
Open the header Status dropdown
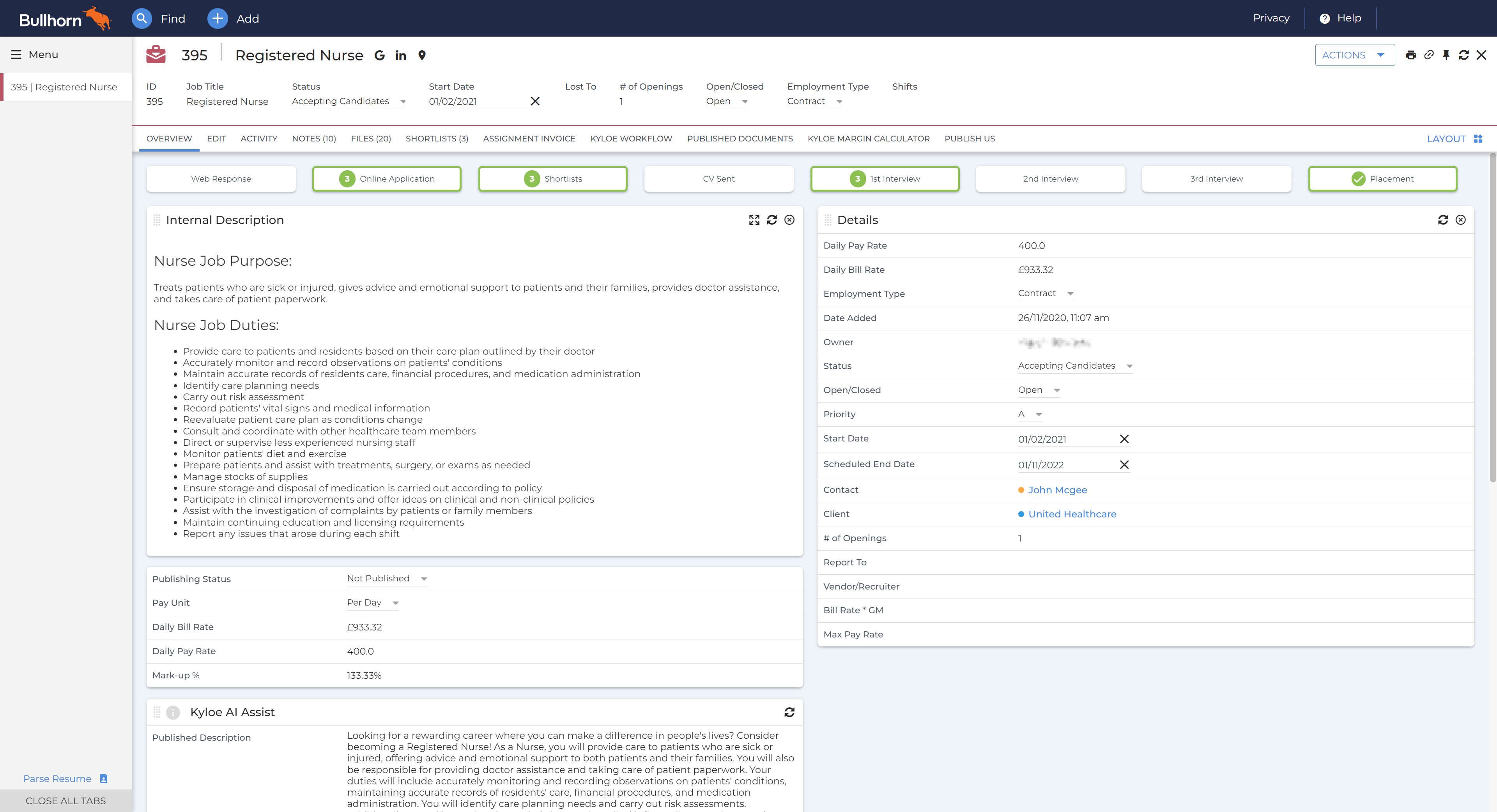349,101
